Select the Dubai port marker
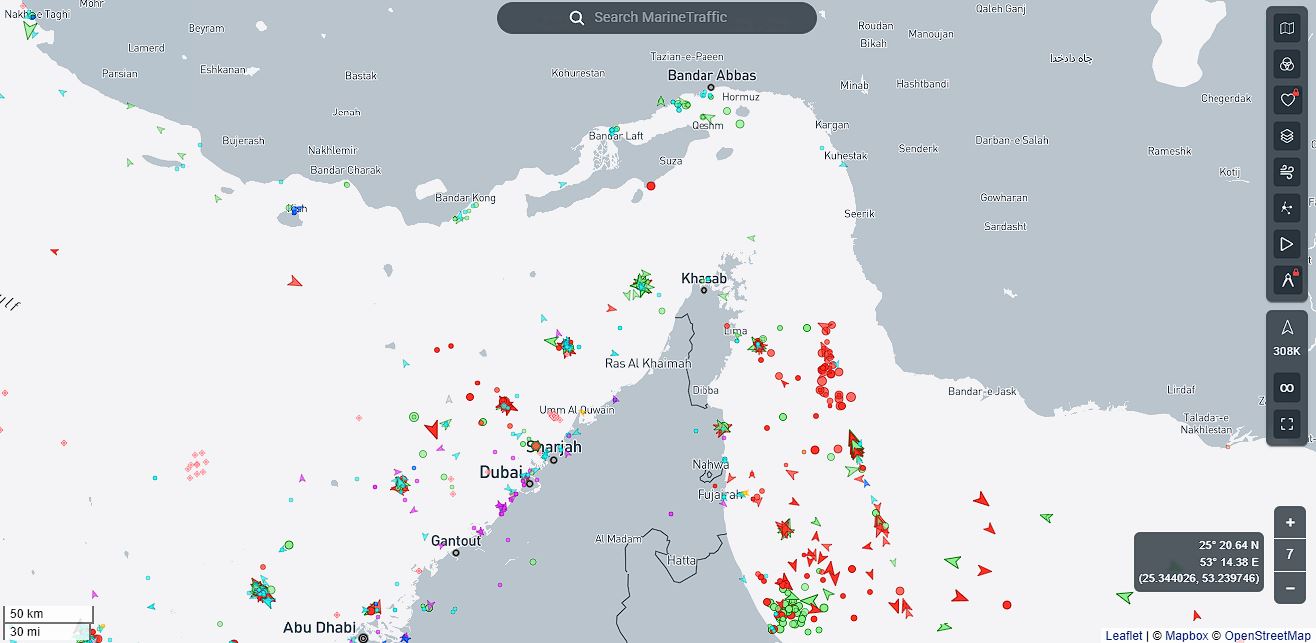The width and height of the screenshot is (1316, 643). pyautogui.click(x=529, y=484)
